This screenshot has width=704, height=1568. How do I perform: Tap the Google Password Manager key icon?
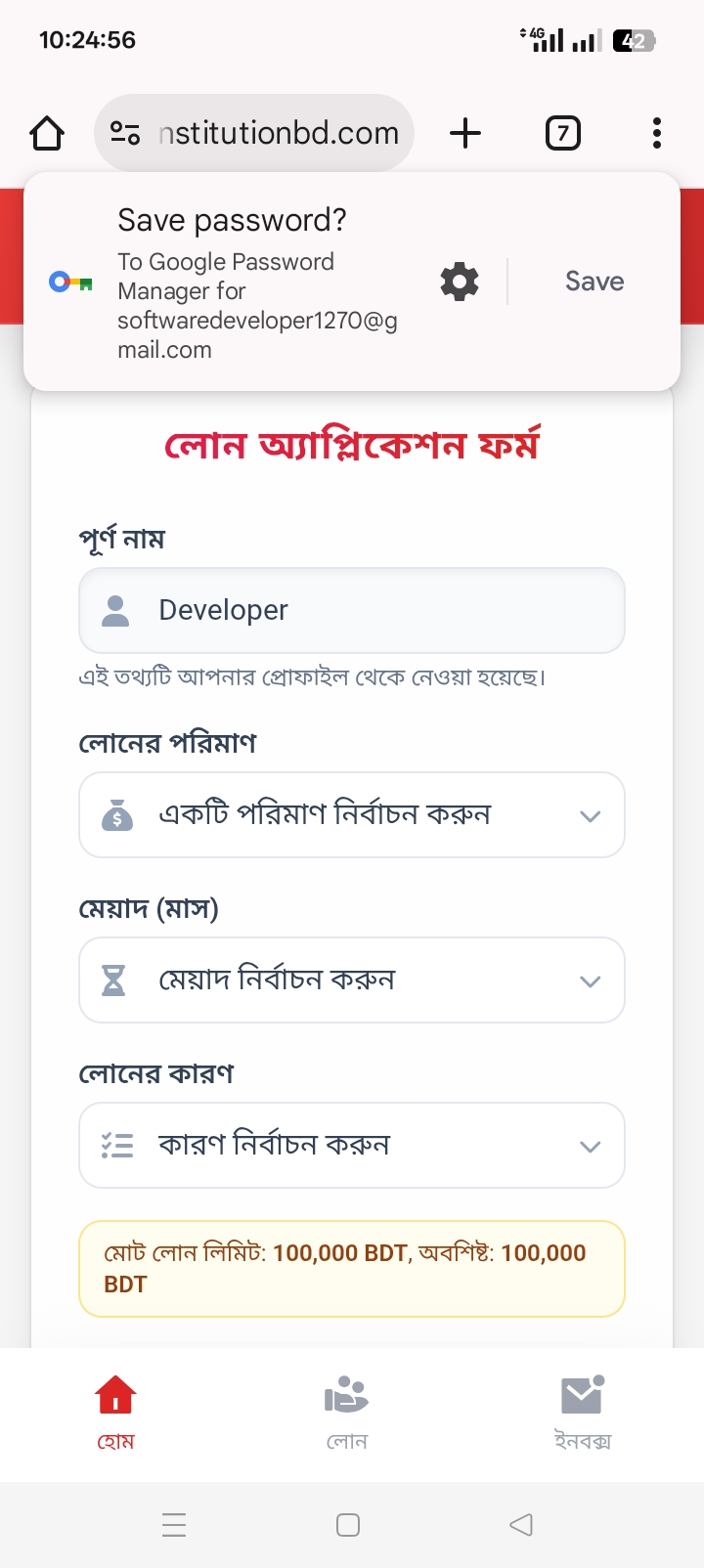(70, 283)
